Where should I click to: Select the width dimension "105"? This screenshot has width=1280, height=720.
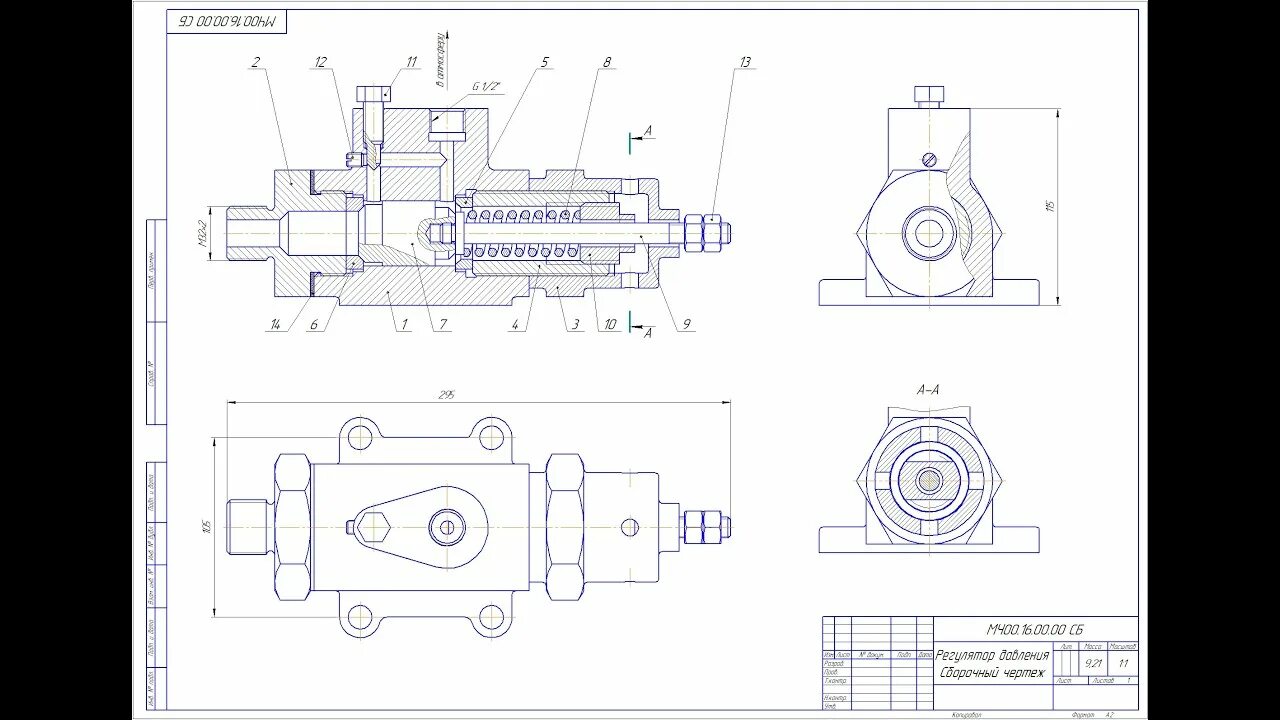click(208, 526)
